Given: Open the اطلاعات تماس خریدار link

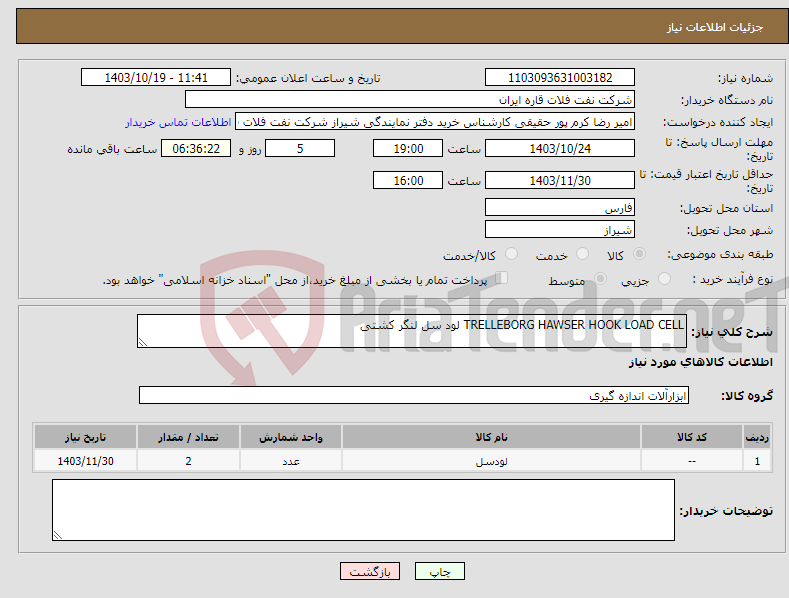Looking at the screenshot, I should coord(178,122).
